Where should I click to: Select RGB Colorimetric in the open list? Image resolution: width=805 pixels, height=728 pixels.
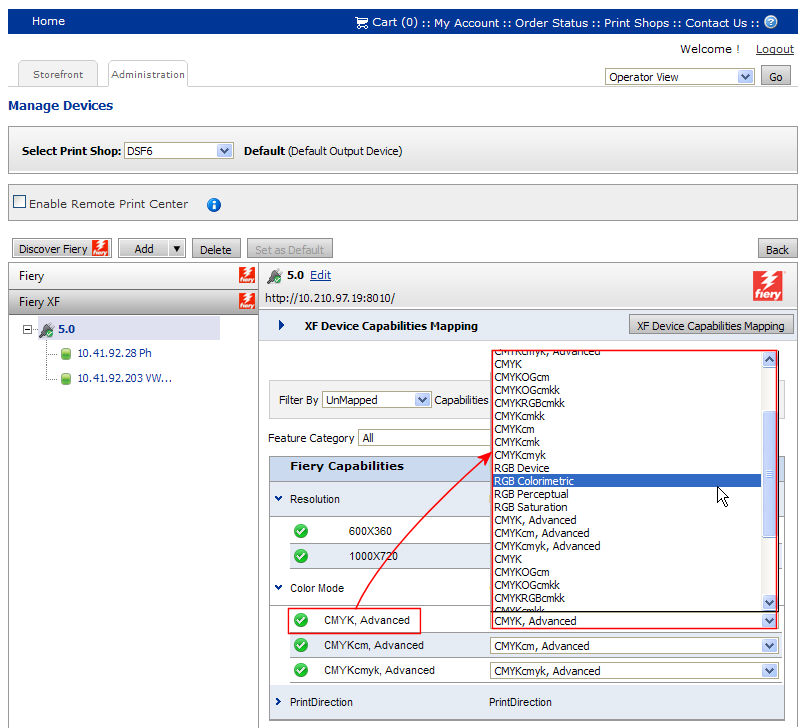pyautogui.click(x=627, y=481)
